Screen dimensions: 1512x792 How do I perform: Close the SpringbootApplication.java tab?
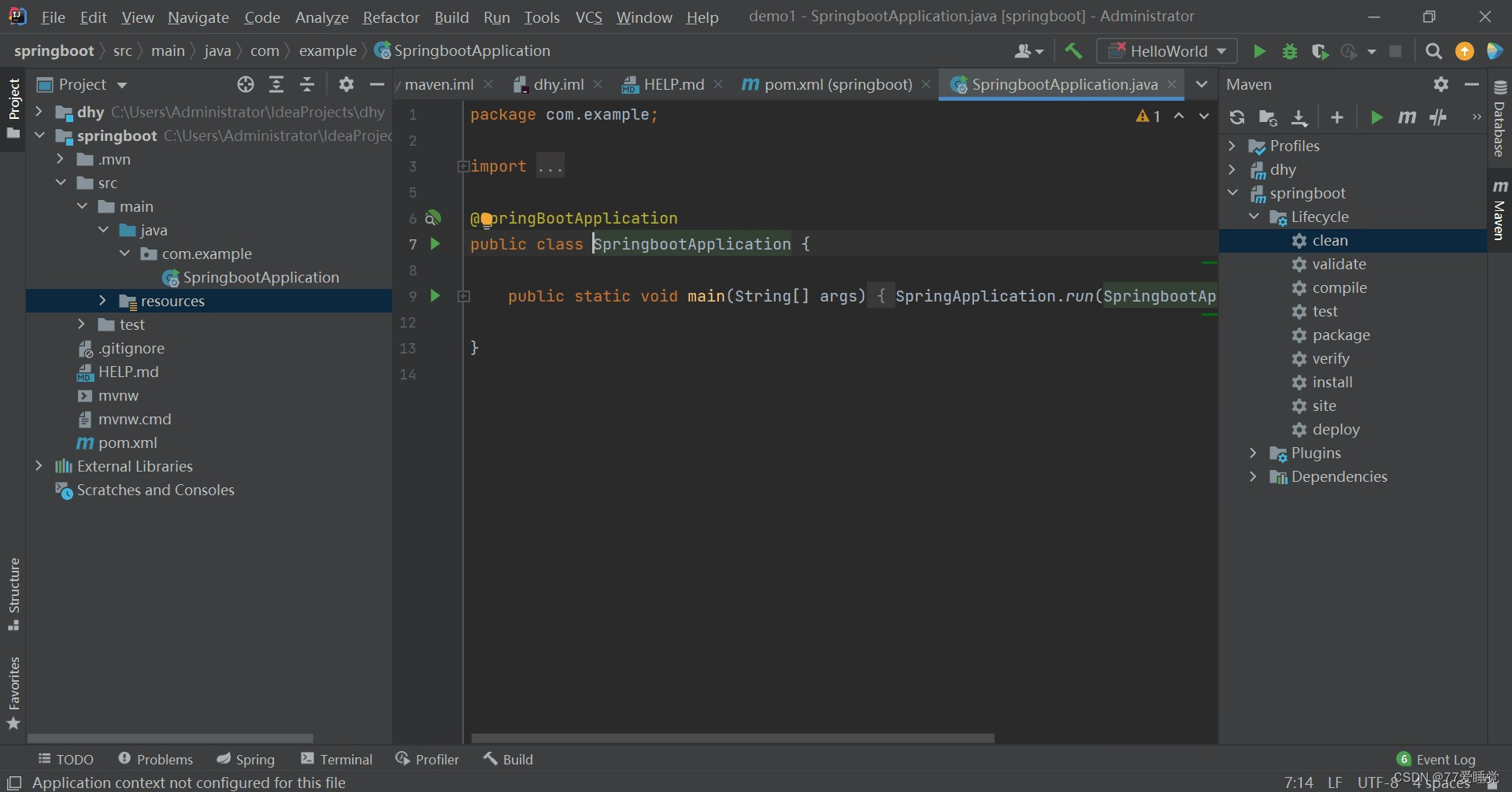tap(1172, 84)
